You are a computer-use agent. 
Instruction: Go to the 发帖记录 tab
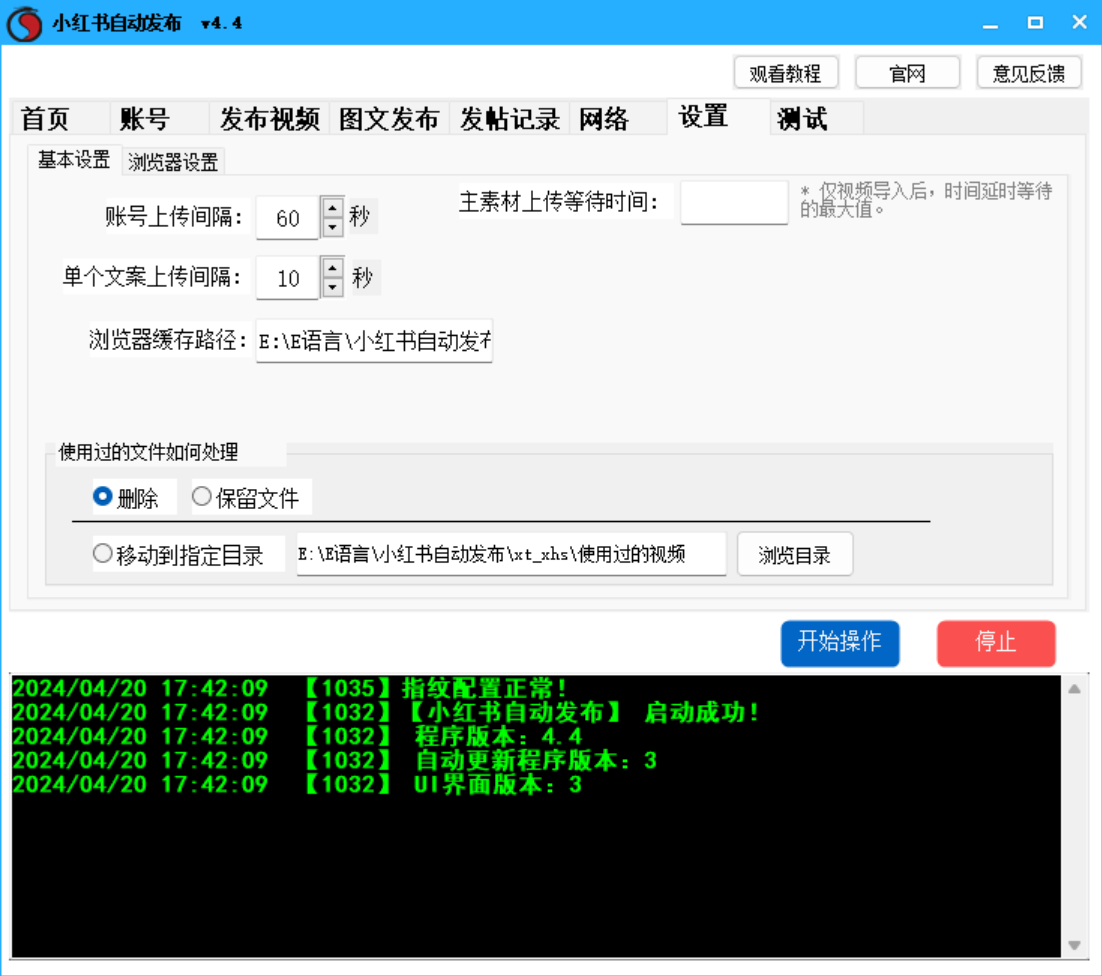tap(510, 118)
